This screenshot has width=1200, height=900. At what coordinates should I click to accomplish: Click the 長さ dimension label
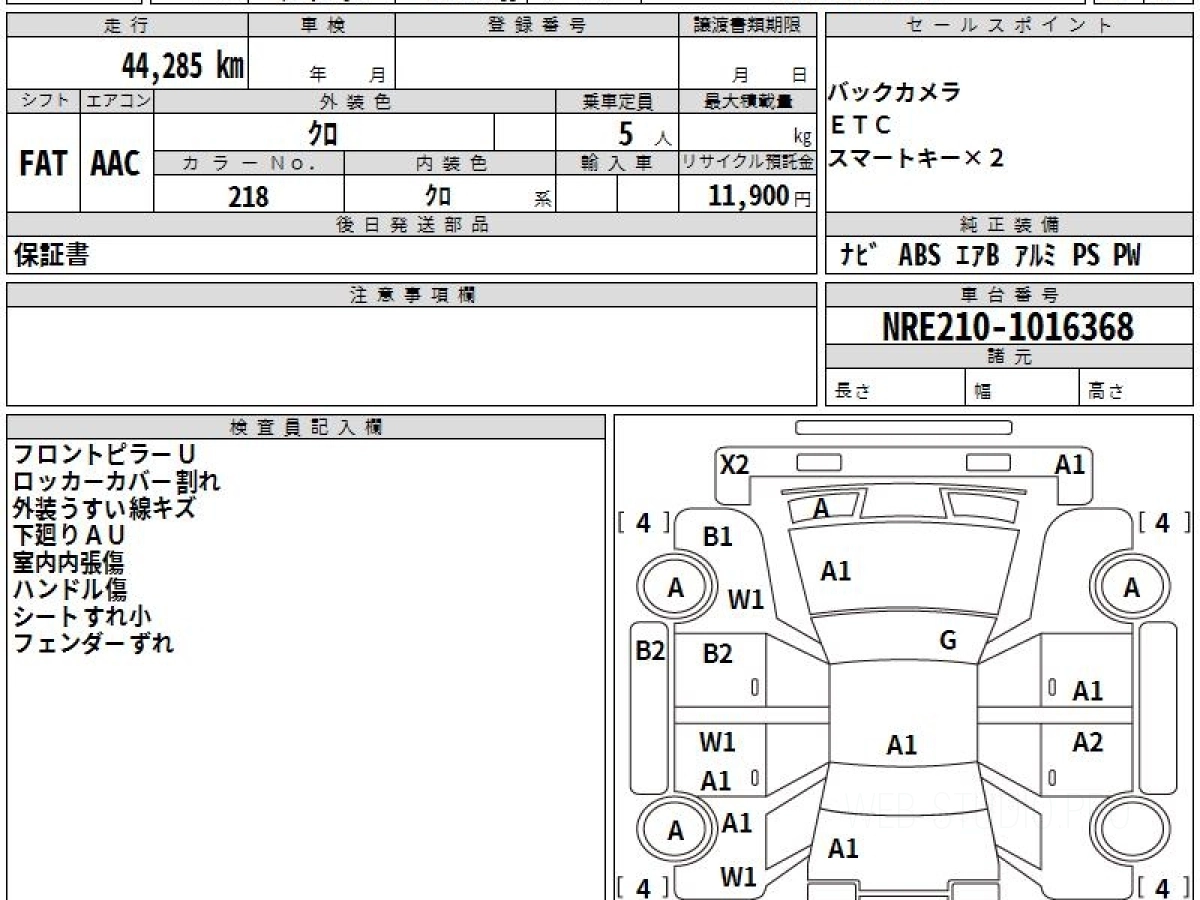853,392
